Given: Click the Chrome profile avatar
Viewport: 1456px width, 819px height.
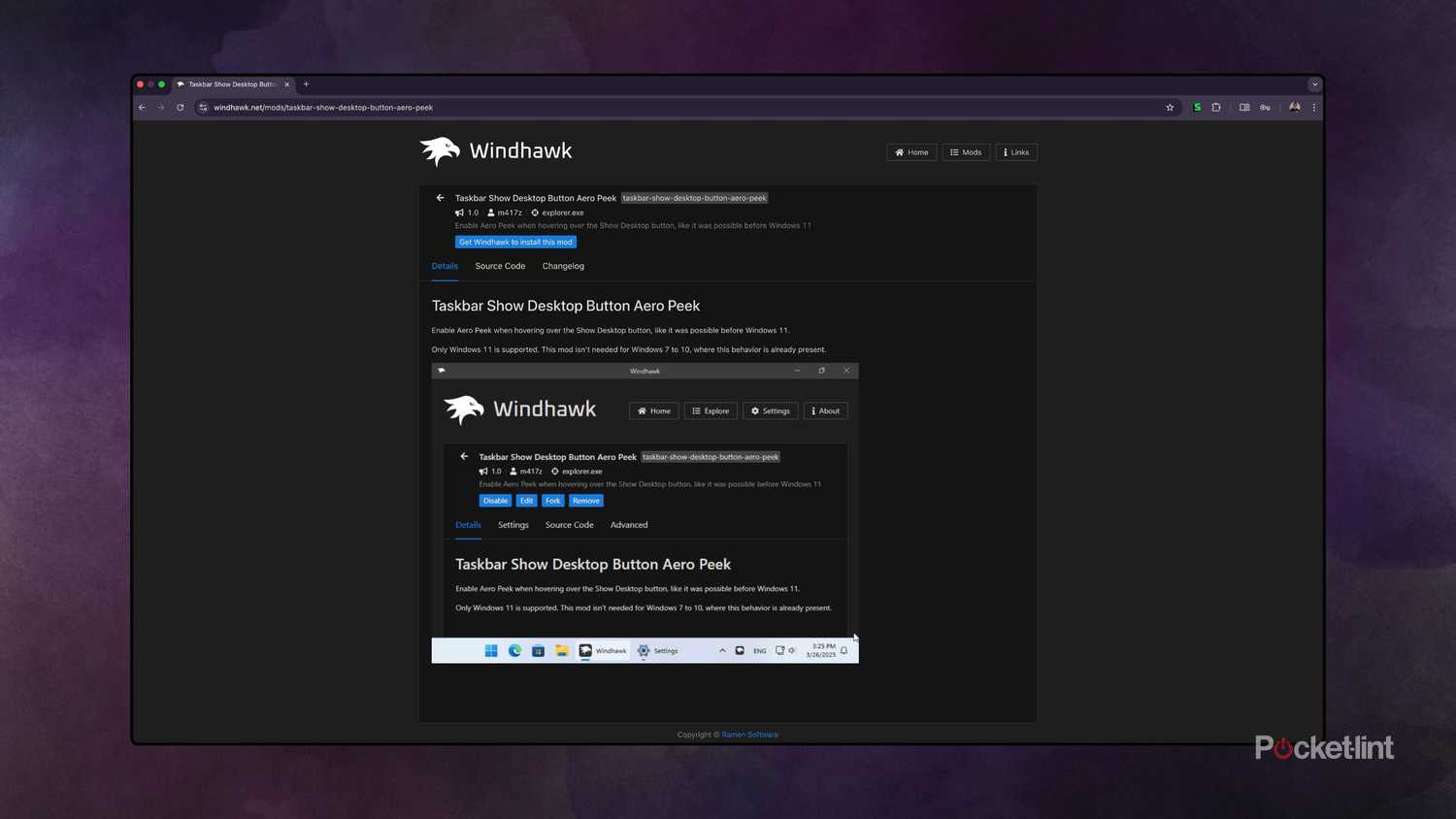Looking at the screenshot, I should pos(1294,108).
